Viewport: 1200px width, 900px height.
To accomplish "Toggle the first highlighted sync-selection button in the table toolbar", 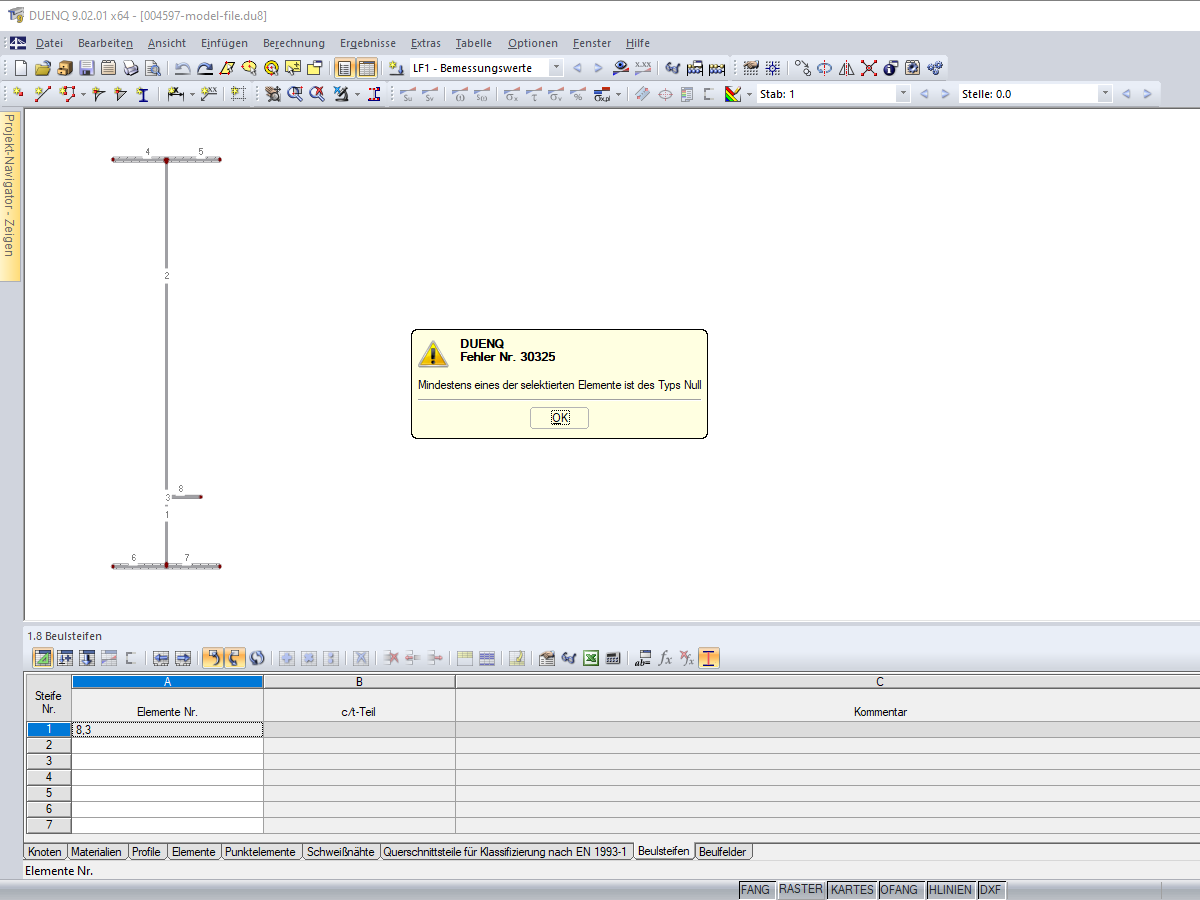I will (x=212, y=658).
